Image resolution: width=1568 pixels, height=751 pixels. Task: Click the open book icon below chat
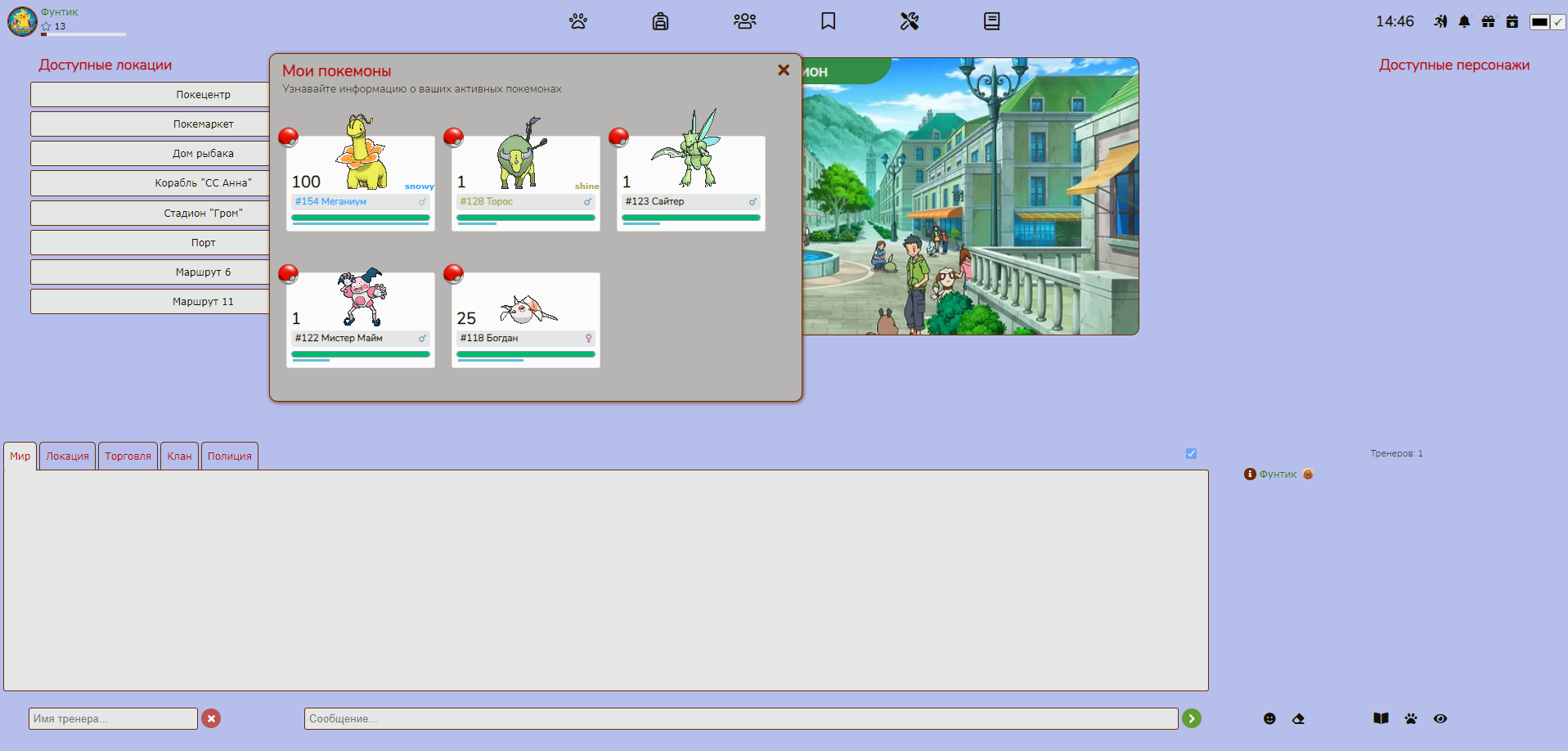pos(1381,718)
